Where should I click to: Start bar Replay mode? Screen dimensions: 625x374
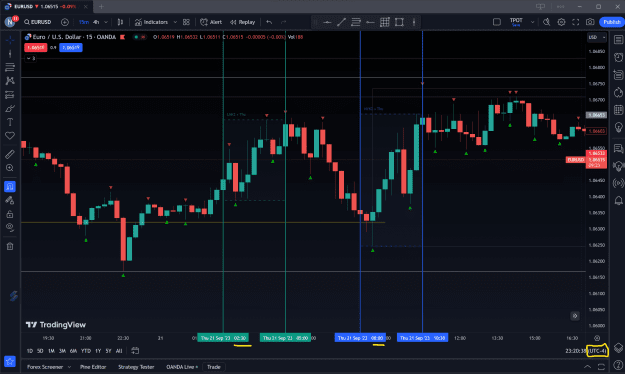(x=242, y=22)
